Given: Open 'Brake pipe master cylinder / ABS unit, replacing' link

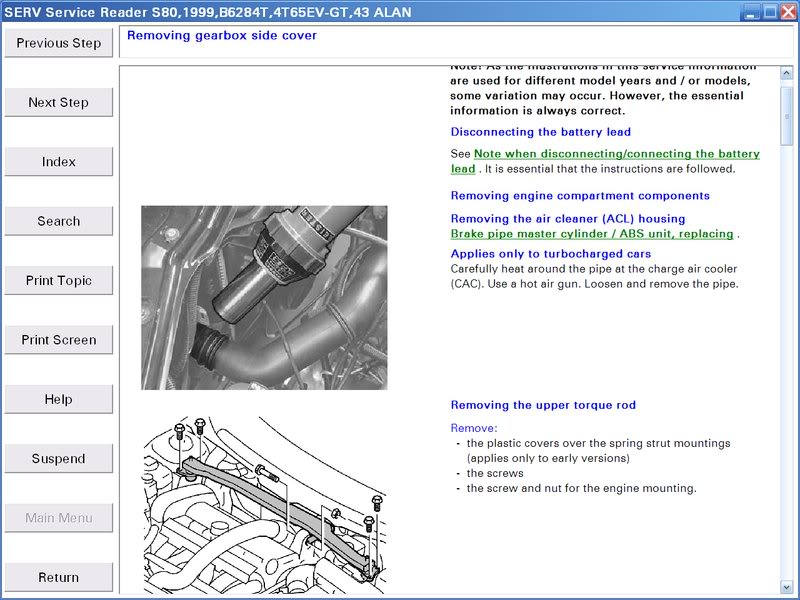Looking at the screenshot, I should (592, 234).
